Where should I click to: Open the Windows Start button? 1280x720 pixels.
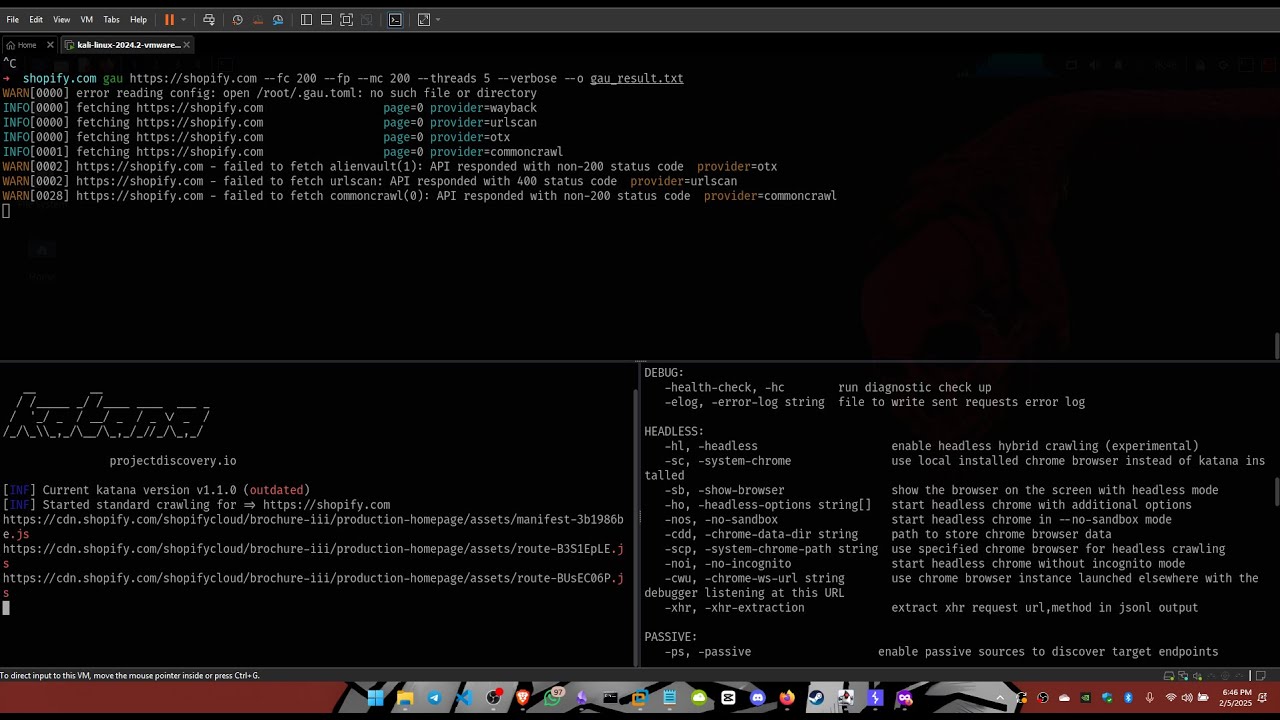(x=375, y=698)
